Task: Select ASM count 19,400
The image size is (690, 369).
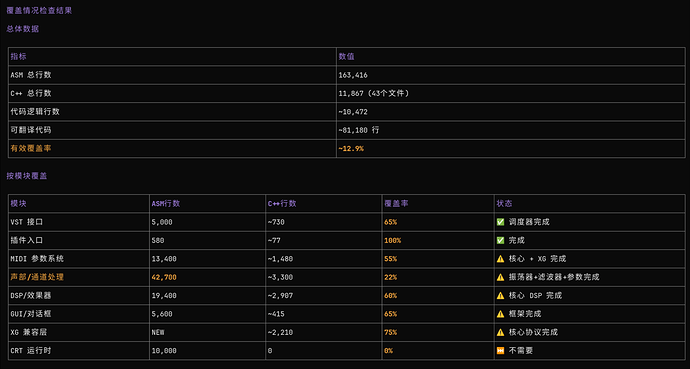Action: click(x=164, y=296)
